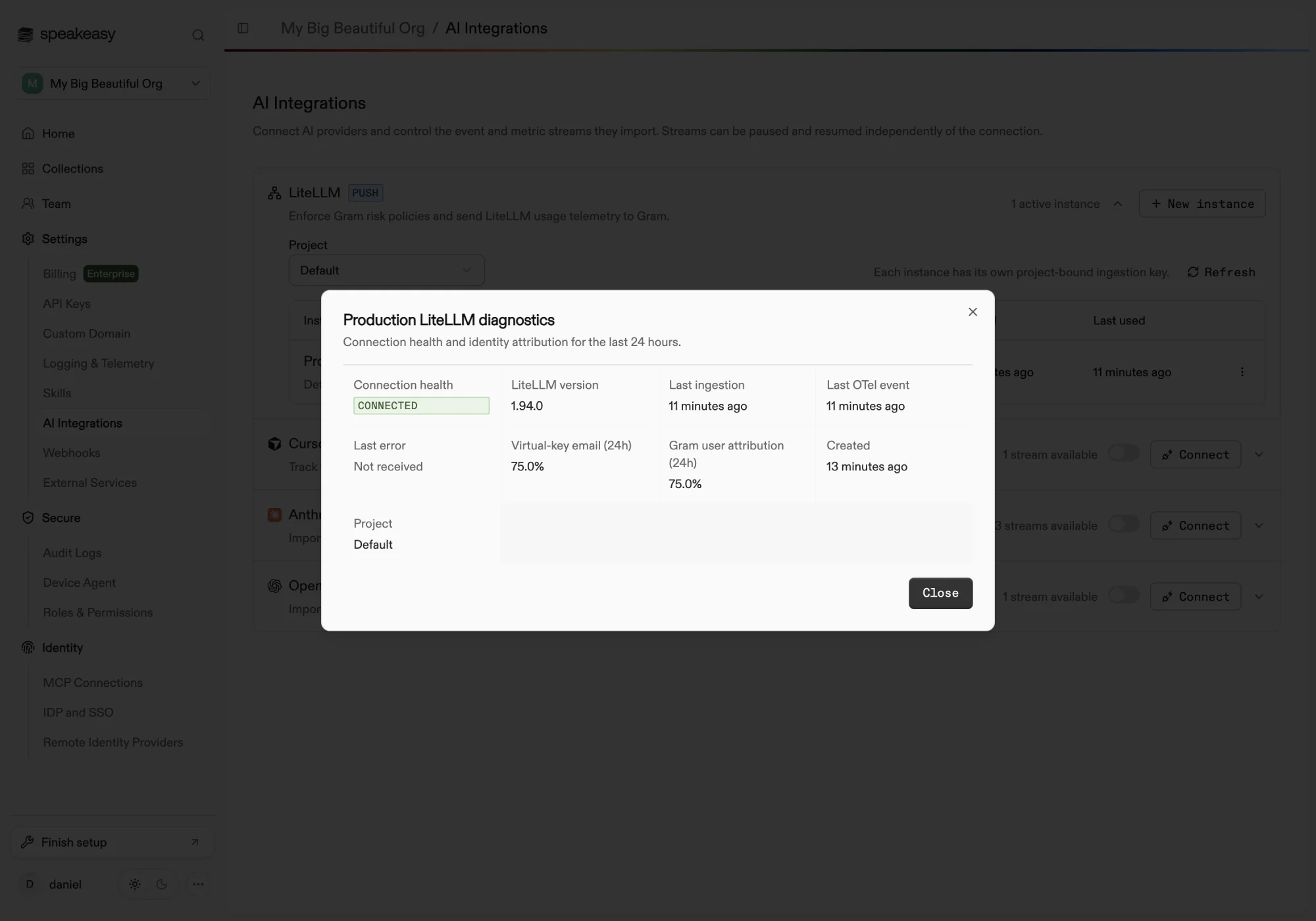The width and height of the screenshot is (1316, 921).
Task: Click the OpenAI integration icon
Action: 274,585
